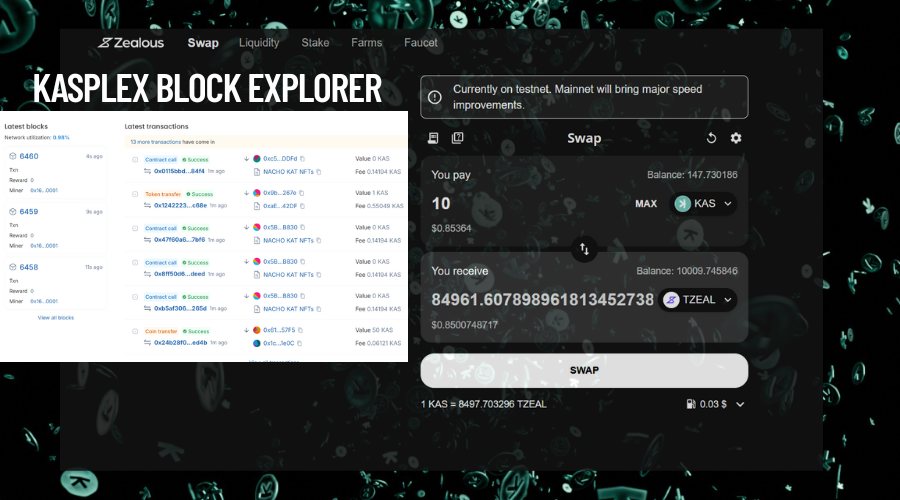Open sender address 0x61...57F5

pyautogui.click(x=279, y=331)
